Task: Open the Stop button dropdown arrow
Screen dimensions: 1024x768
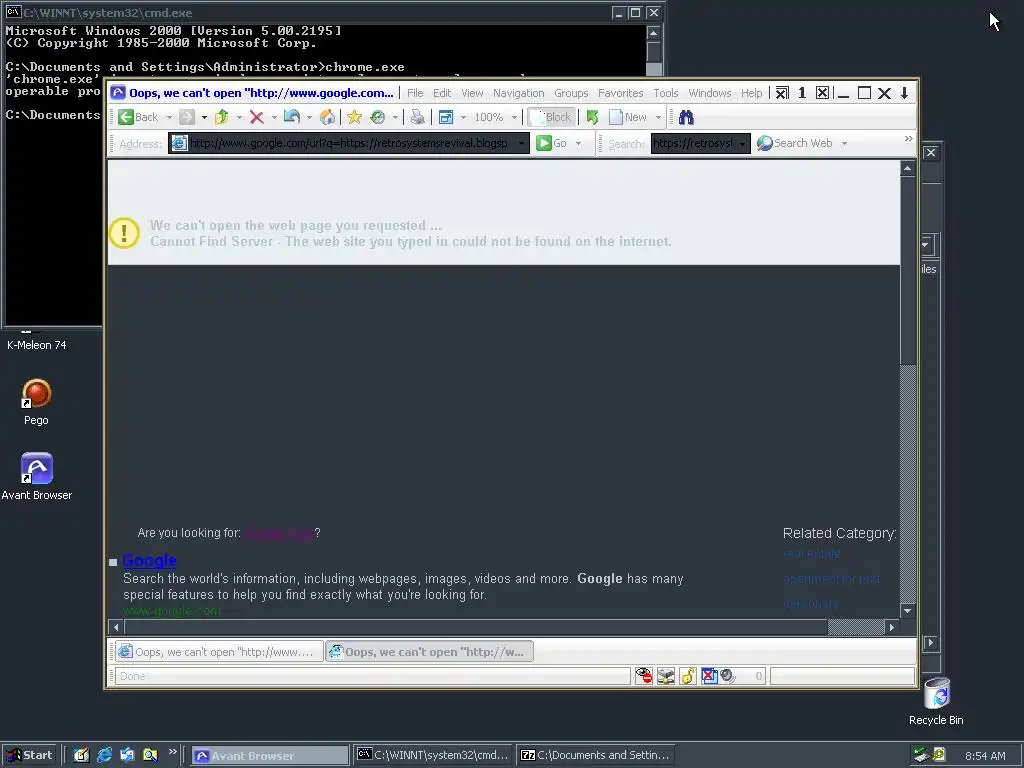Action: point(274,118)
